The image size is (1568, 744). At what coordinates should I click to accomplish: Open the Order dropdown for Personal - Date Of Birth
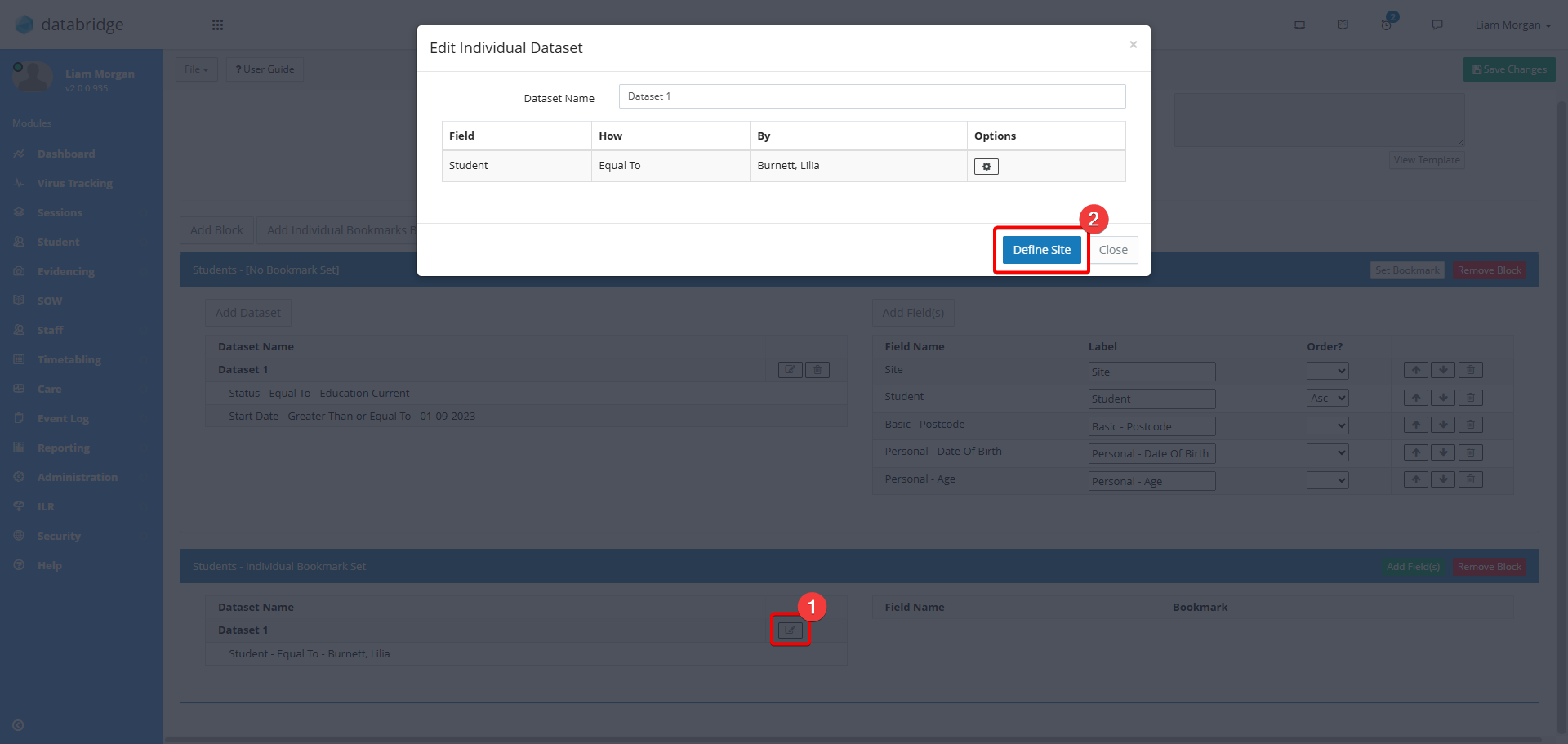click(1327, 452)
